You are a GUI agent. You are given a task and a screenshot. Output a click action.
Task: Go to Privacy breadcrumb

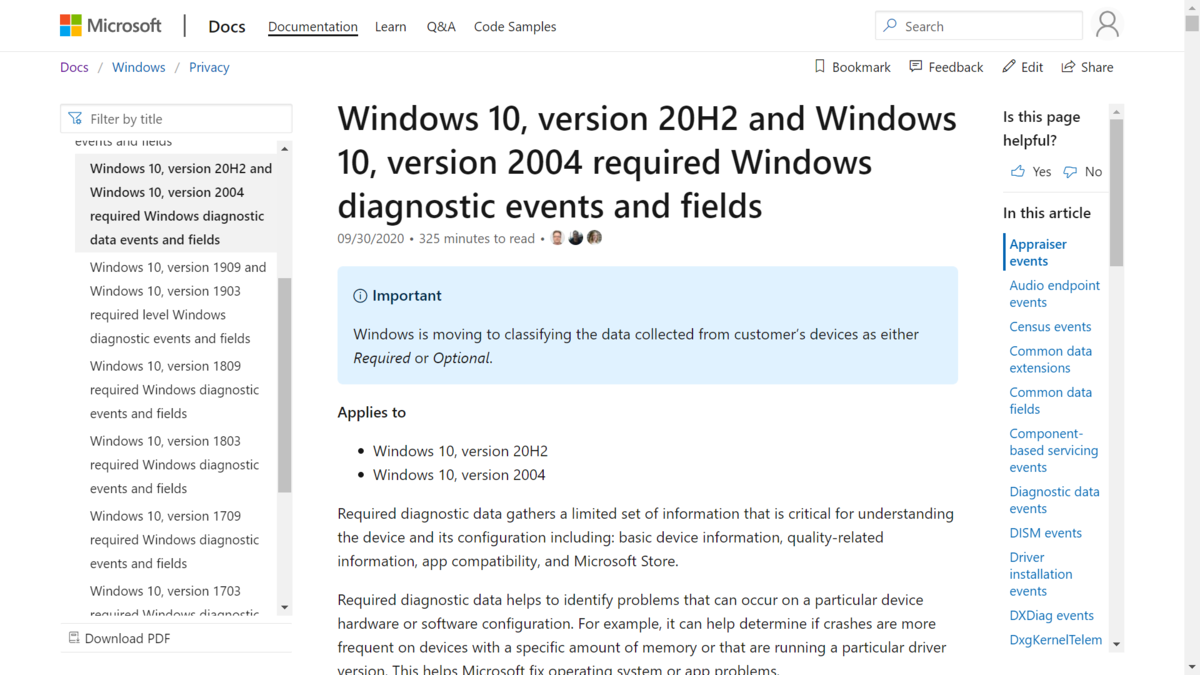point(209,67)
